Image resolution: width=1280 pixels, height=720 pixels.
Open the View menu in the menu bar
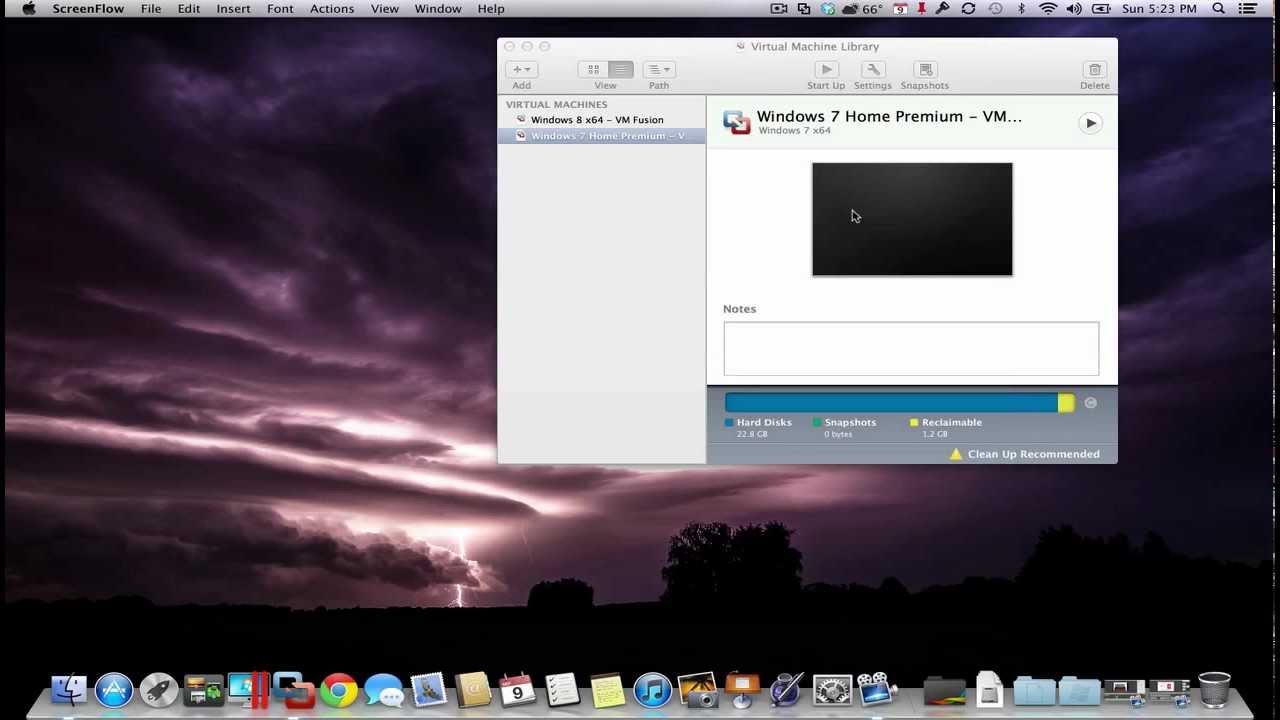(385, 9)
